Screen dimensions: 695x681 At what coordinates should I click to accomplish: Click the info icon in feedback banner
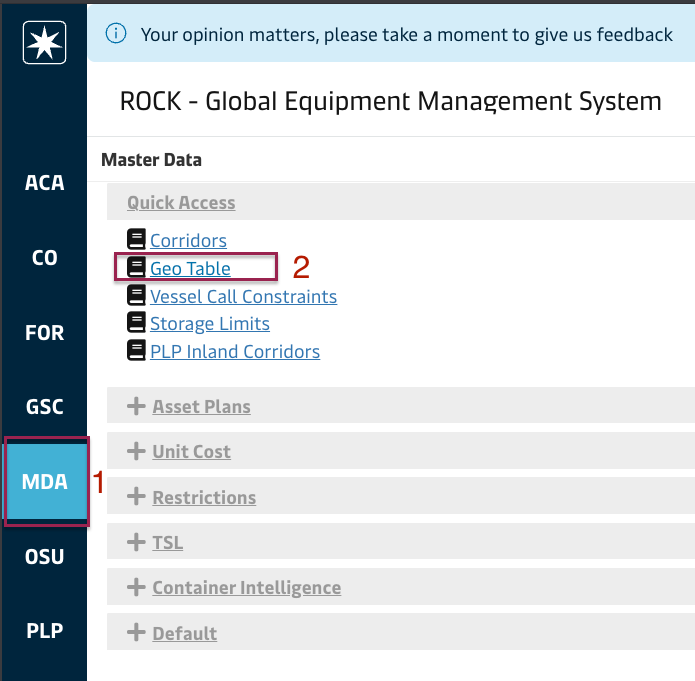[x=116, y=34]
